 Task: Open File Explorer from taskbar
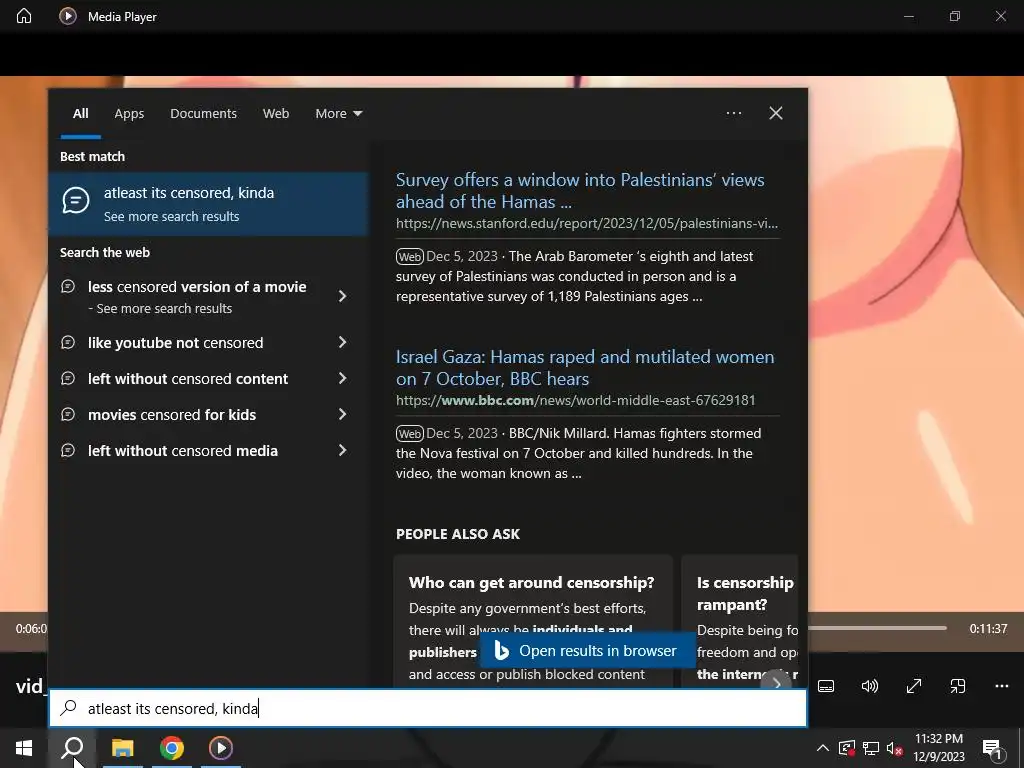pos(122,748)
